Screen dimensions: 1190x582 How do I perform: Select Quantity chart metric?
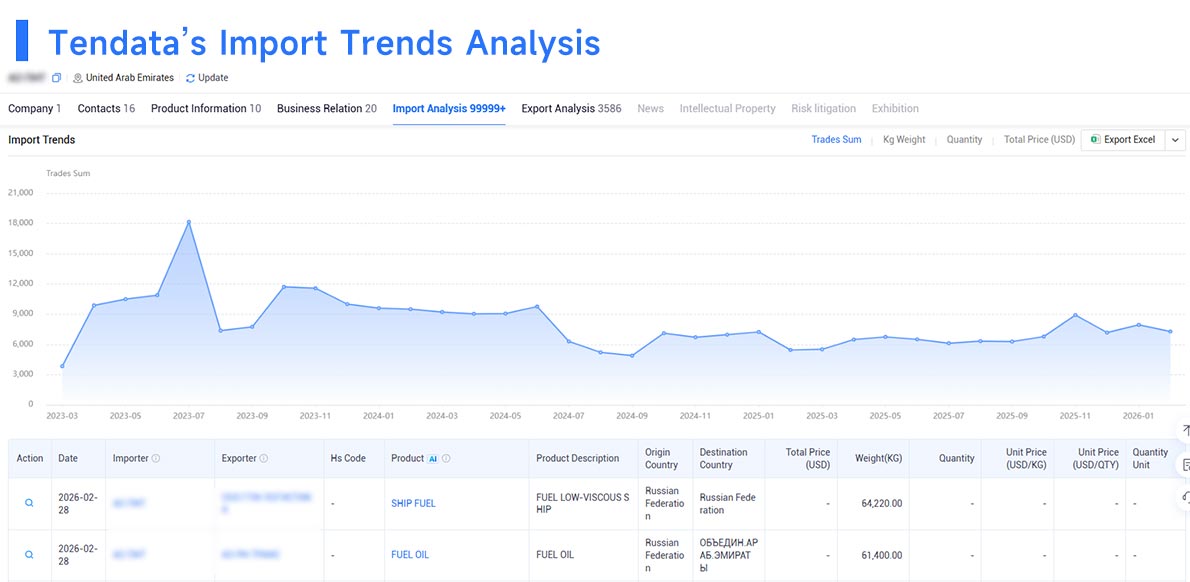pyautogui.click(x=964, y=140)
